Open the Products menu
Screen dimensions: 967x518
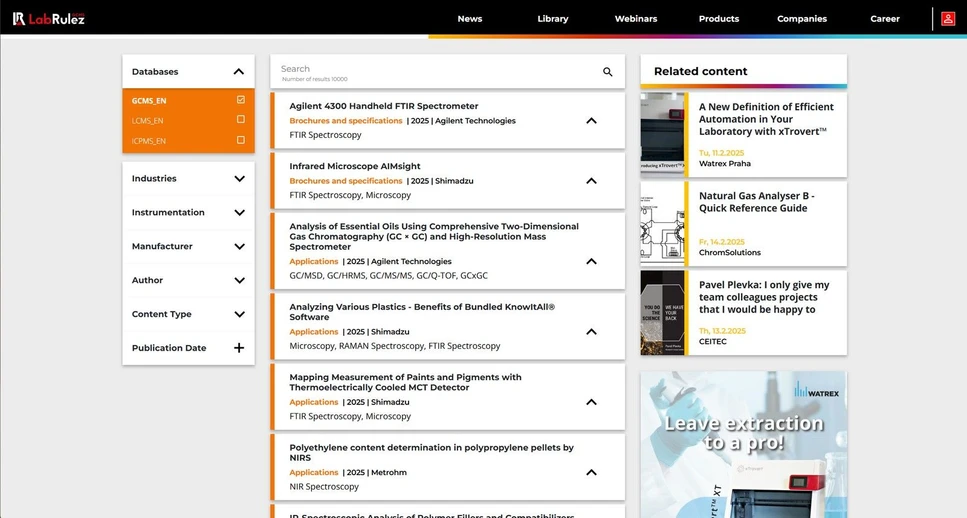point(719,18)
